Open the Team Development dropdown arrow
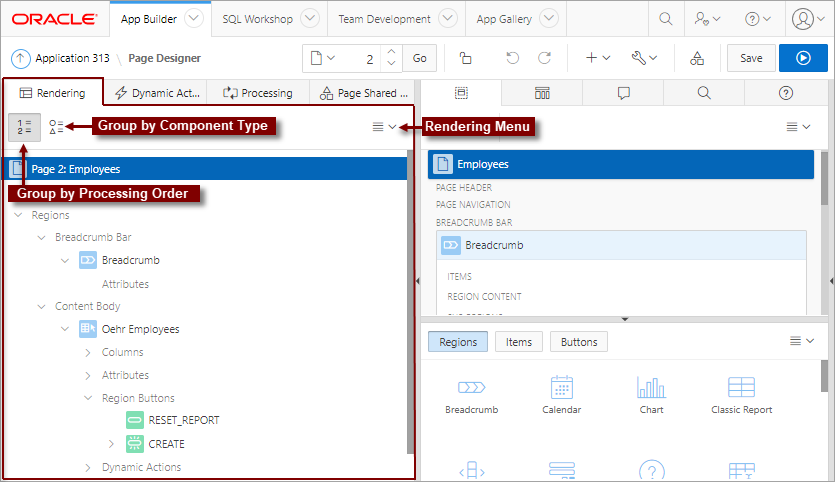 click(448, 19)
